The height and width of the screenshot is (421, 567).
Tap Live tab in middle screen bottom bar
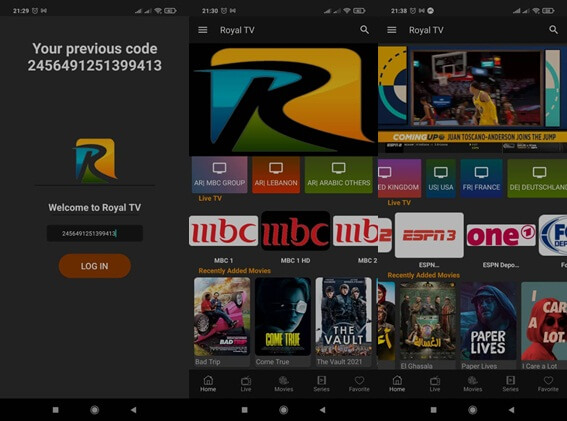click(x=246, y=384)
